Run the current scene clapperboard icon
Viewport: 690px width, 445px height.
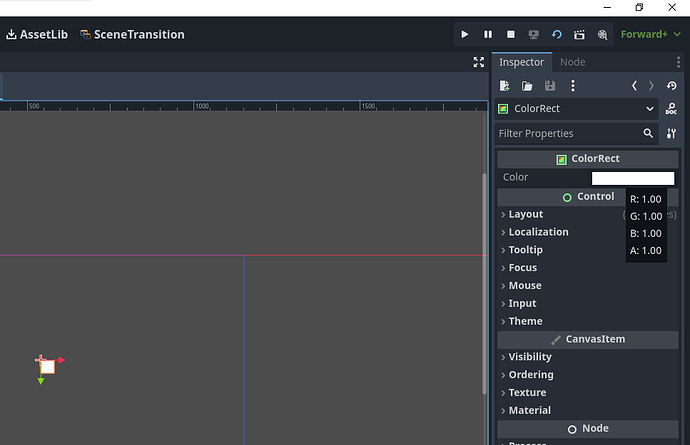(580, 34)
